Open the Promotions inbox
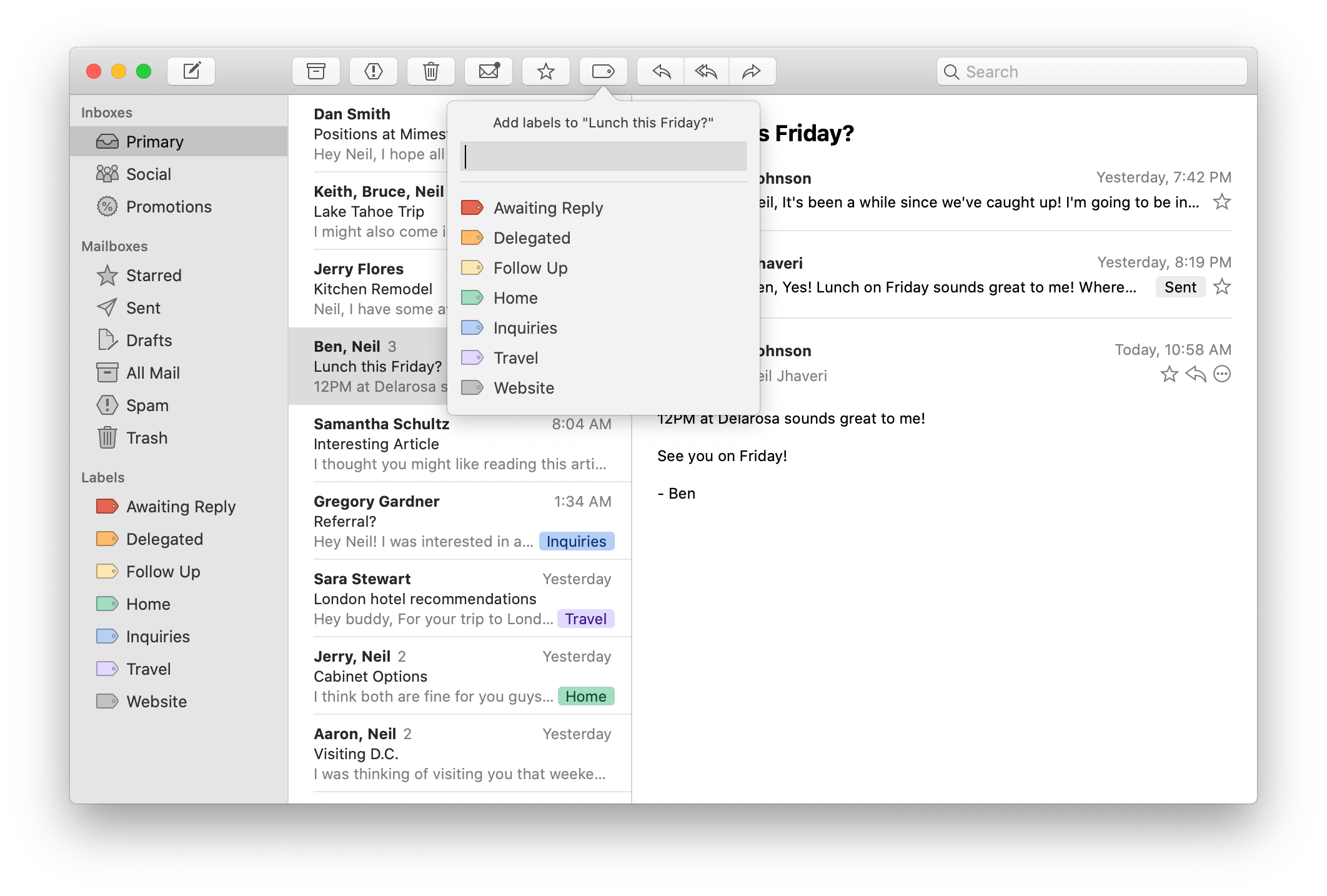This screenshot has height=896, width=1327. [179, 207]
